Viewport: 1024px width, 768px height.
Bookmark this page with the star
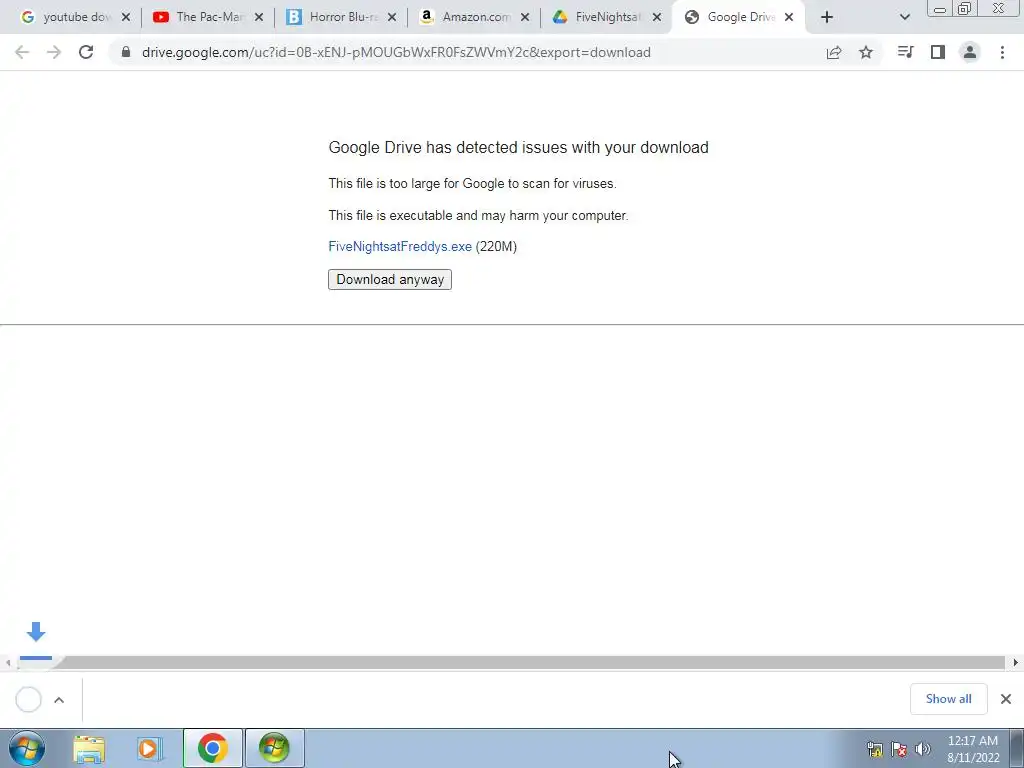click(x=866, y=52)
